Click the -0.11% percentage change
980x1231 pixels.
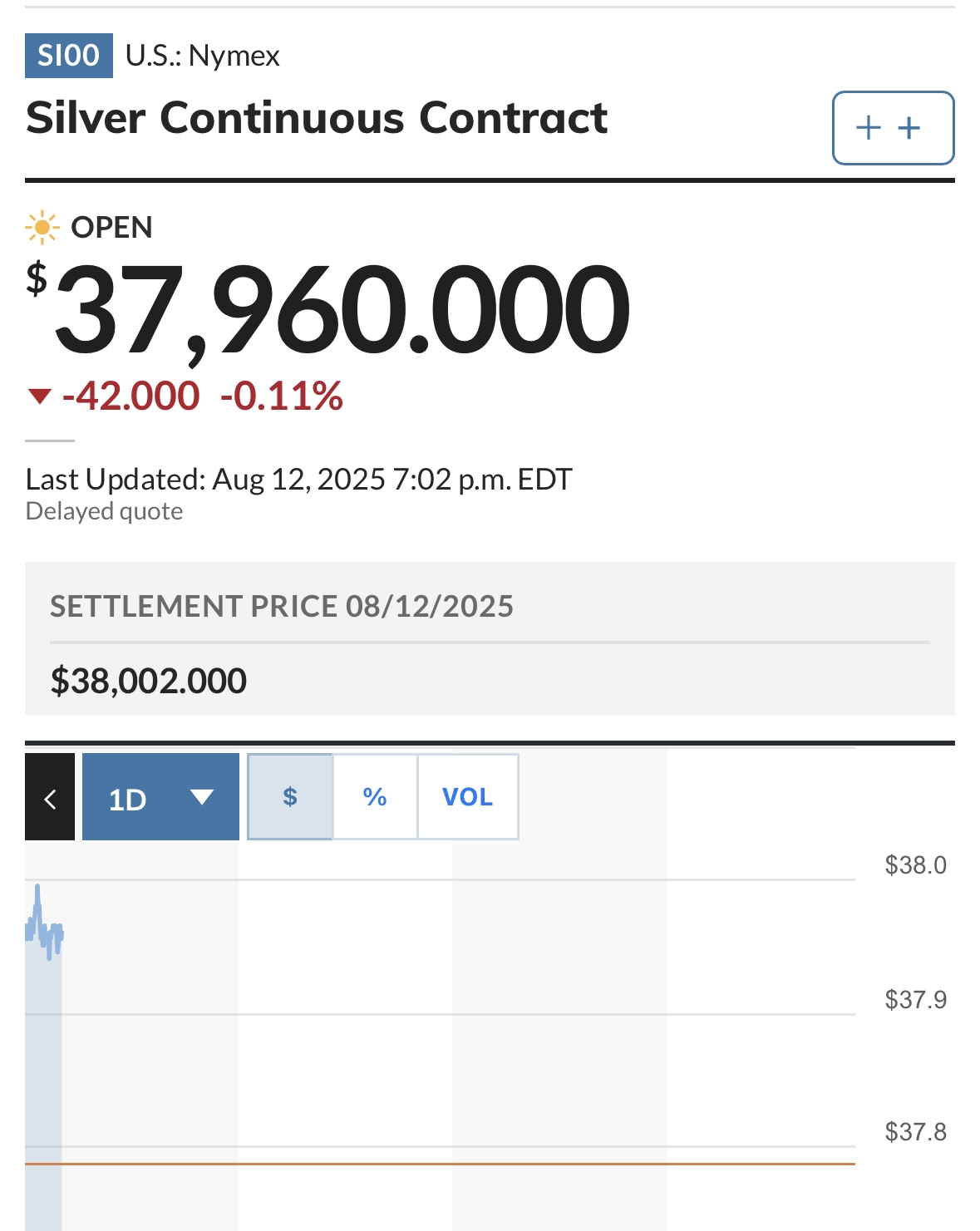[282, 396]
